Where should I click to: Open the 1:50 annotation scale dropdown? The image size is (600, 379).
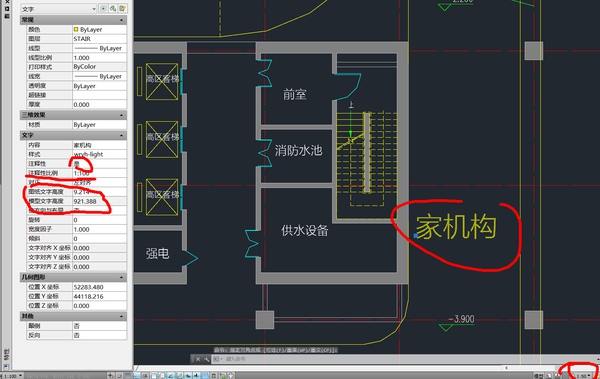[x=584, y=376]
